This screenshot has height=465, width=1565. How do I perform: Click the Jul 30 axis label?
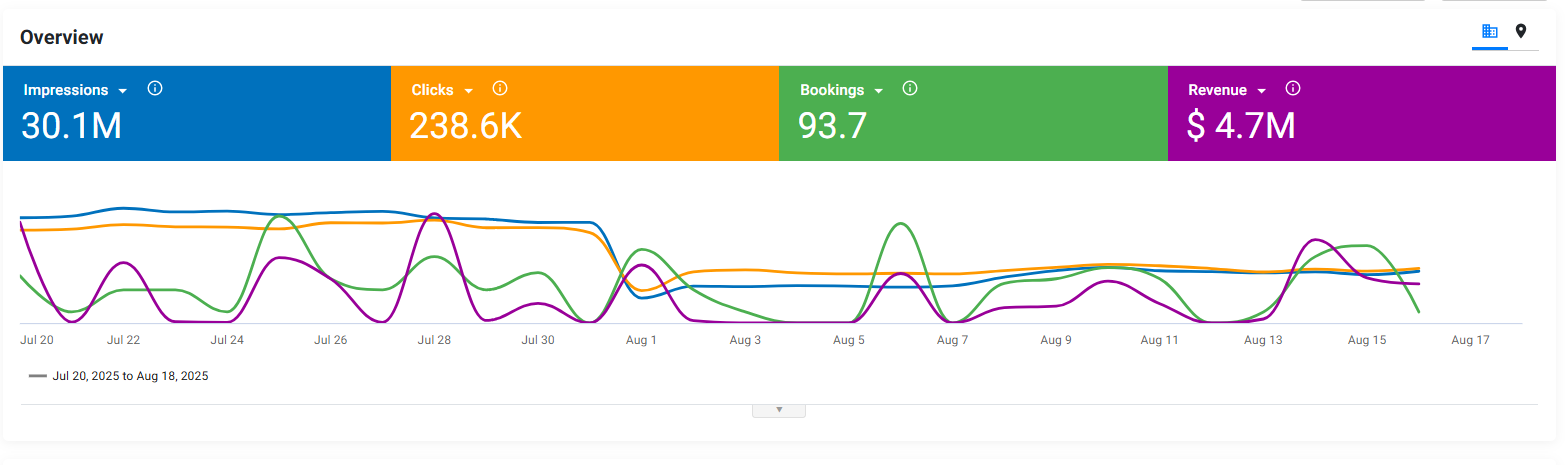(x=538, y=340)
